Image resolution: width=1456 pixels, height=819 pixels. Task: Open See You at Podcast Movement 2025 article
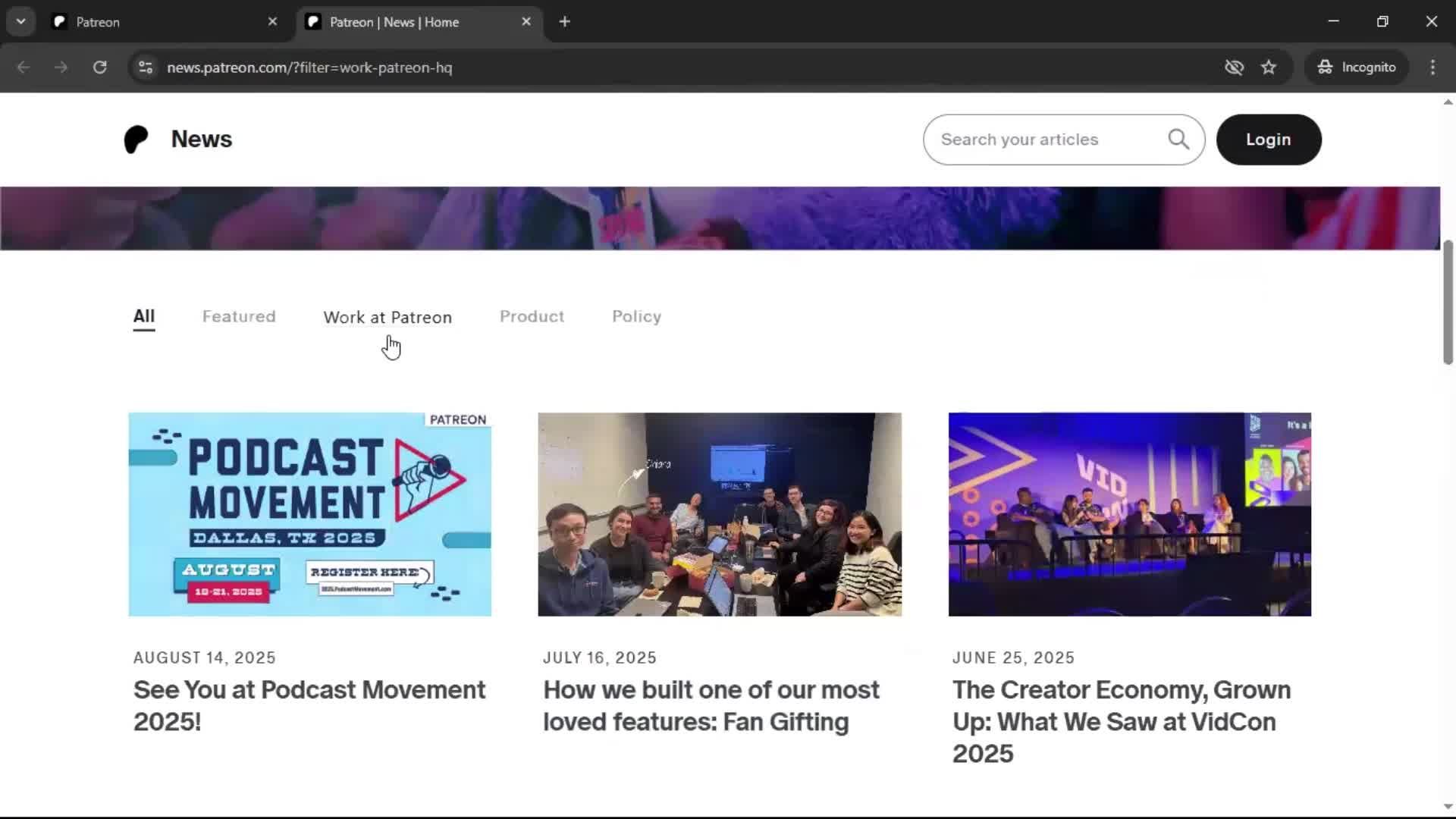309,705
